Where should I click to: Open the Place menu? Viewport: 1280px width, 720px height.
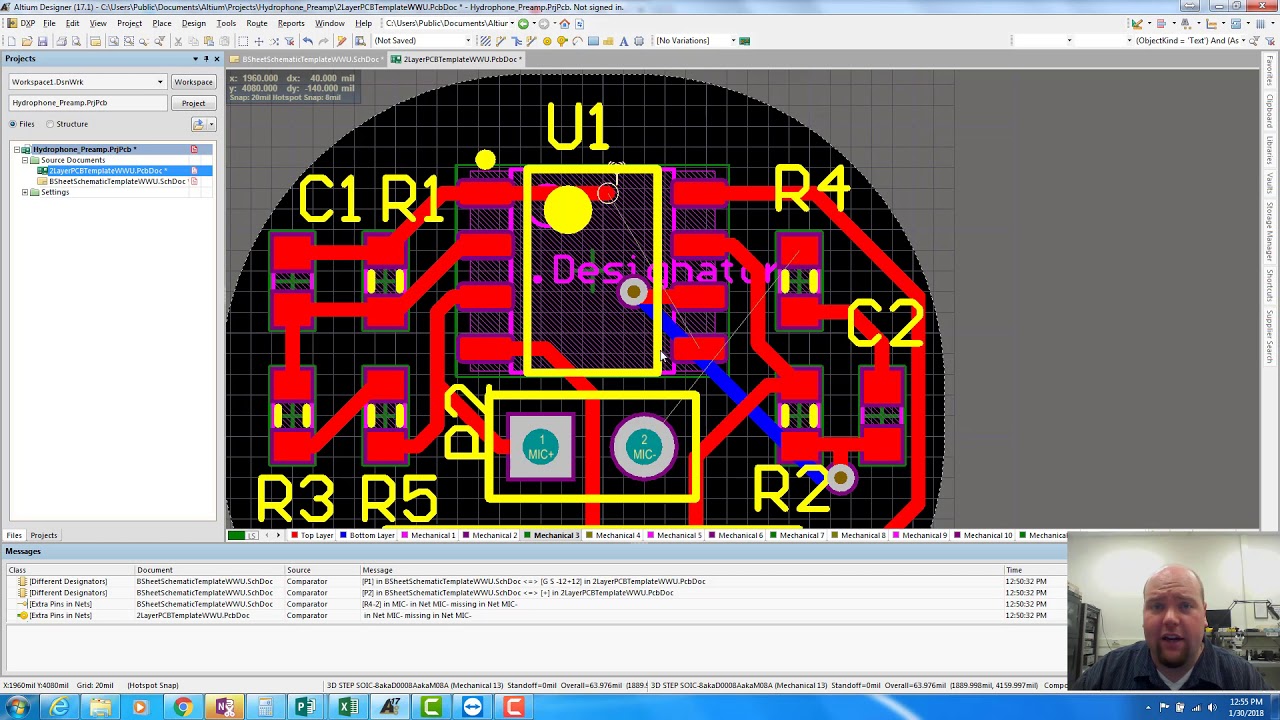(161, 23)
